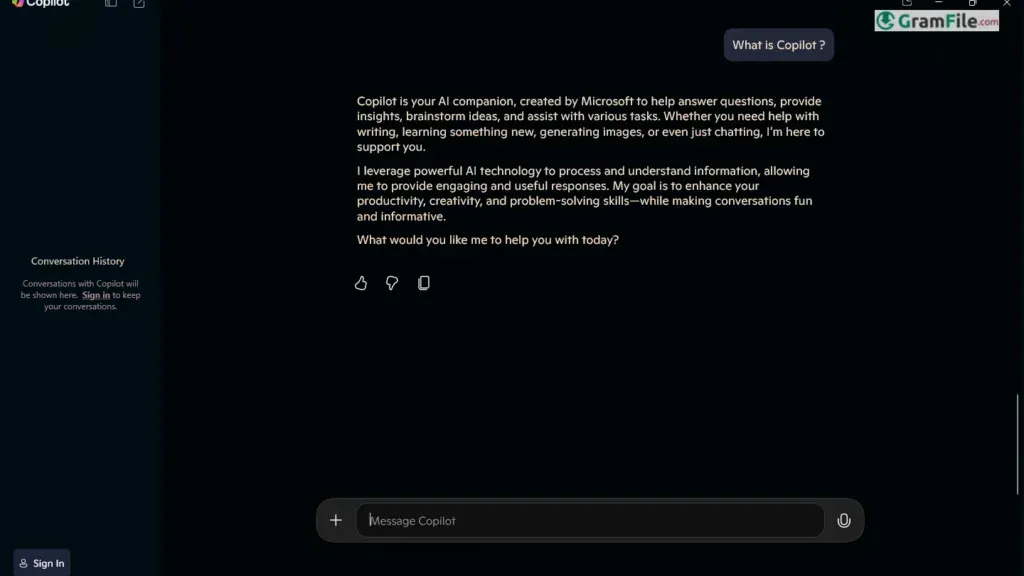Image resolution: width=1024 pixels, height=576 pixels.
Task: Click the vertical scrollbar on the right edge
Action: [1017, 444]
